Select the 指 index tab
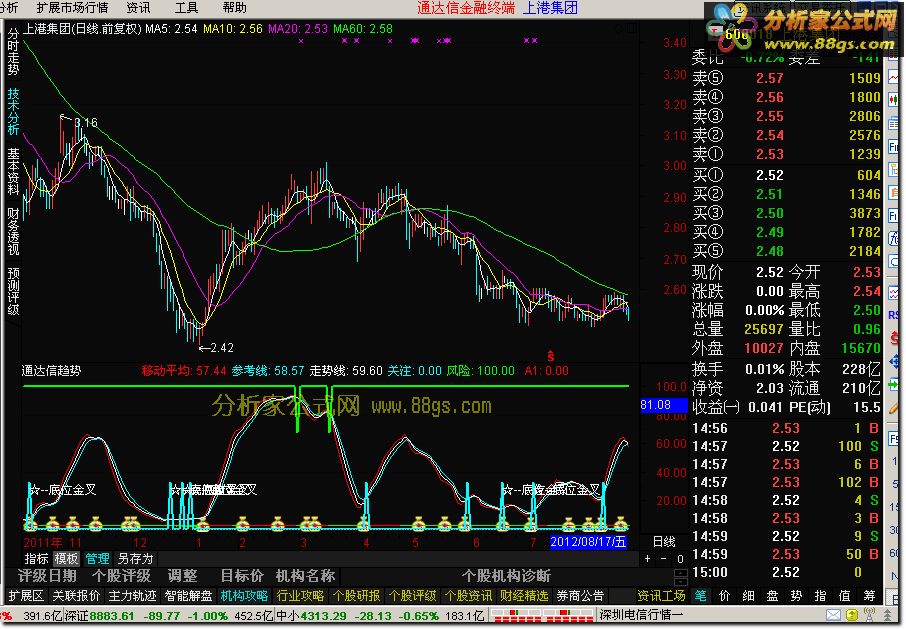The image size is (906, 629). [x=820, y=595]
